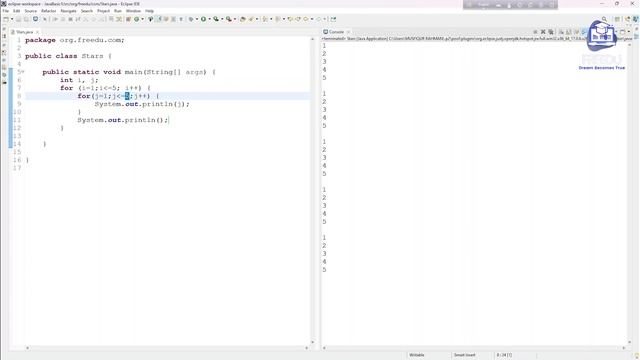
Task: Click the Suspend debug icon
Action: [x=62, y=19]
